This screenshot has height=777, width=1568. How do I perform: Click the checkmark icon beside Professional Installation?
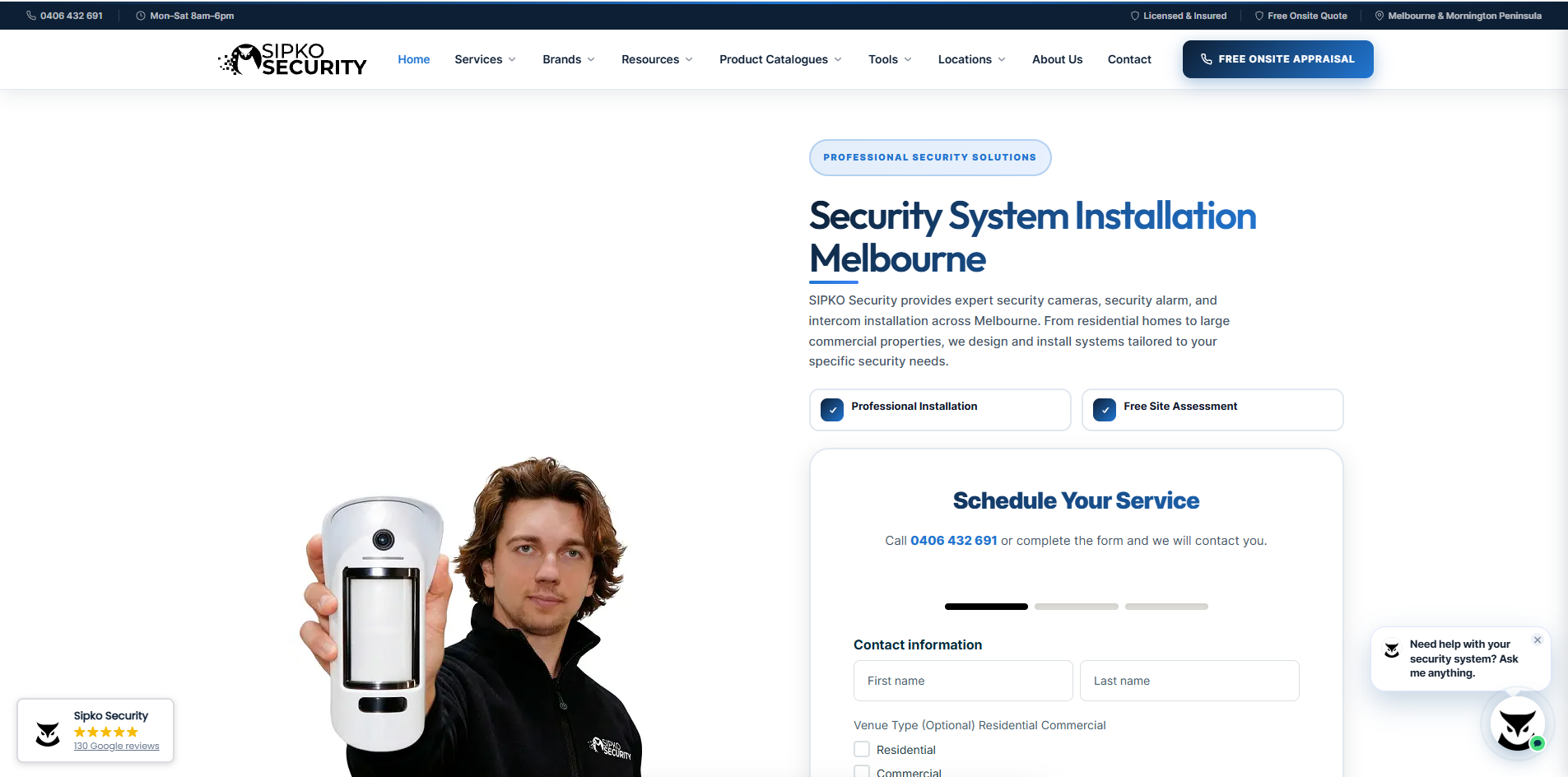pos(832,410)
